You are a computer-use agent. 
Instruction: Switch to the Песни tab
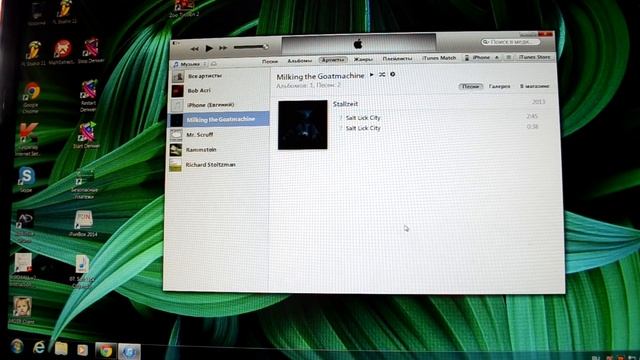coord(270,61)
